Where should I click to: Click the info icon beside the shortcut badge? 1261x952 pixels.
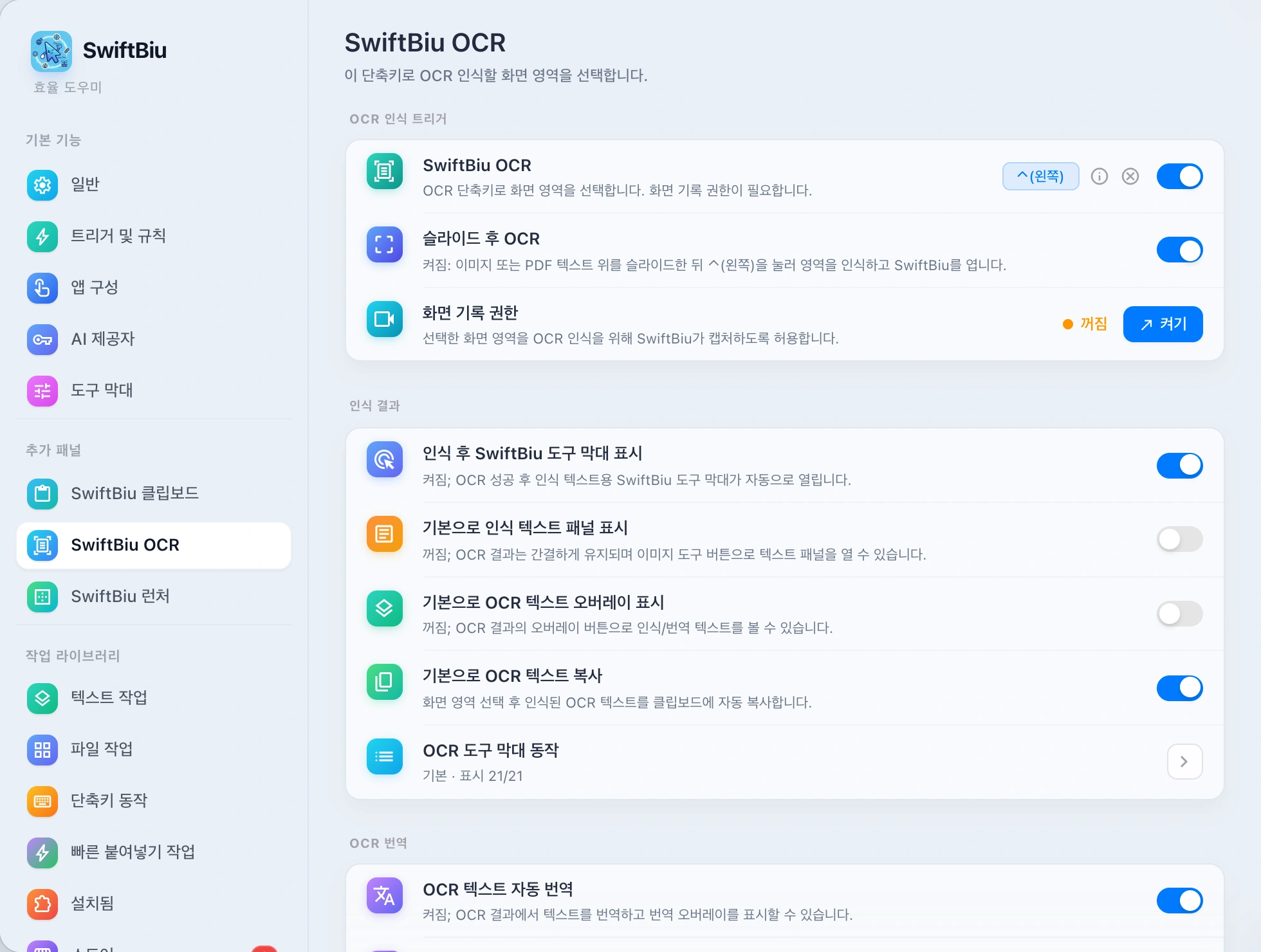point(1100,176)
